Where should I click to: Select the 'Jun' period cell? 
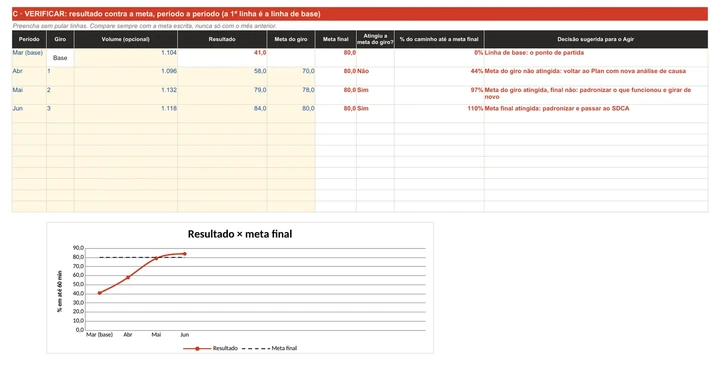tap(29, 113)
